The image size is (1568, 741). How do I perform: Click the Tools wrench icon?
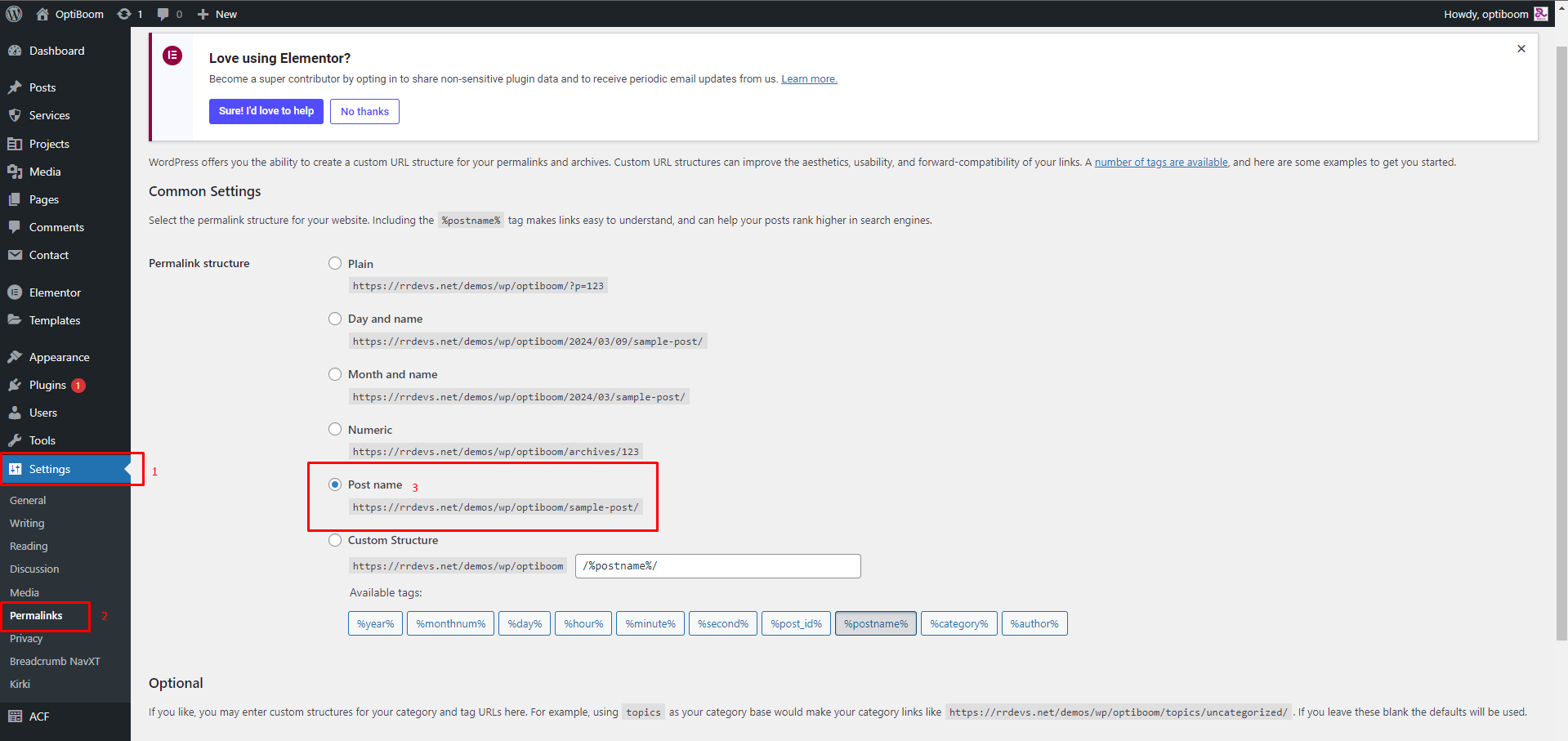pos(15,440)
